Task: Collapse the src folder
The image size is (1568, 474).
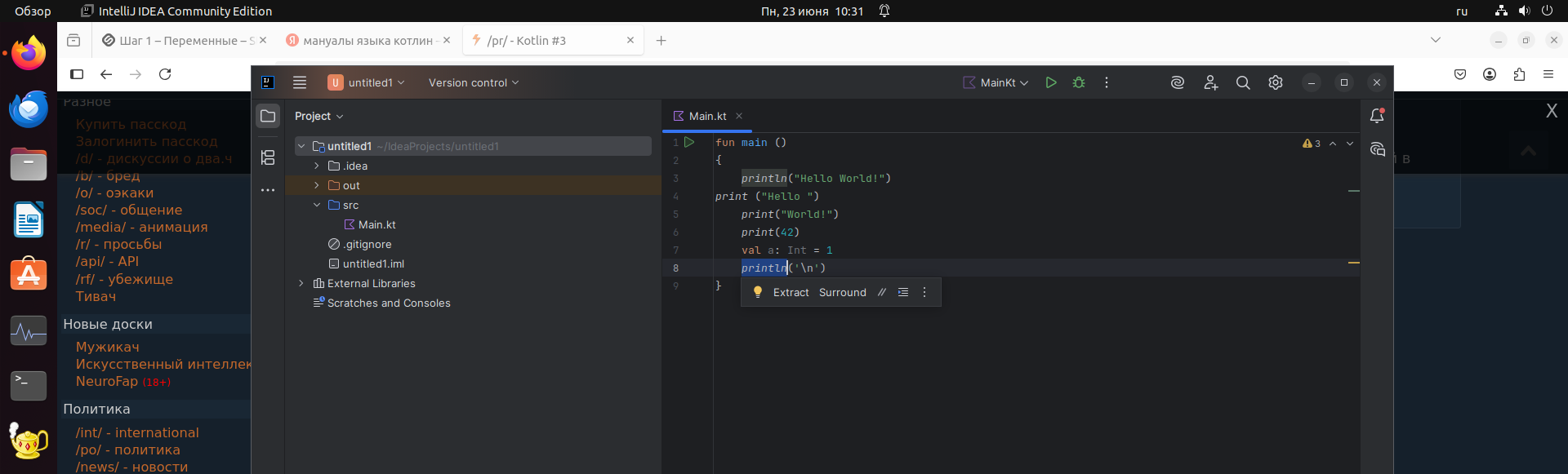Action: click(317, 205)
